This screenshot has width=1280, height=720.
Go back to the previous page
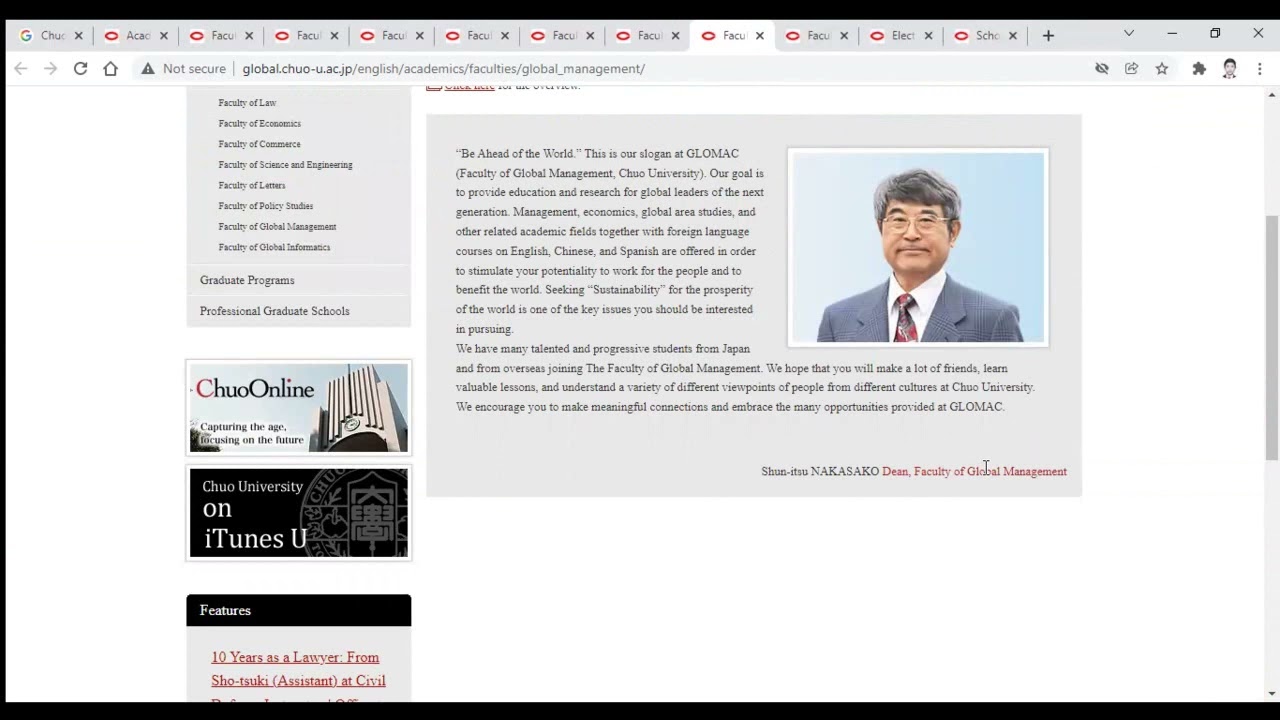point(20,69)
